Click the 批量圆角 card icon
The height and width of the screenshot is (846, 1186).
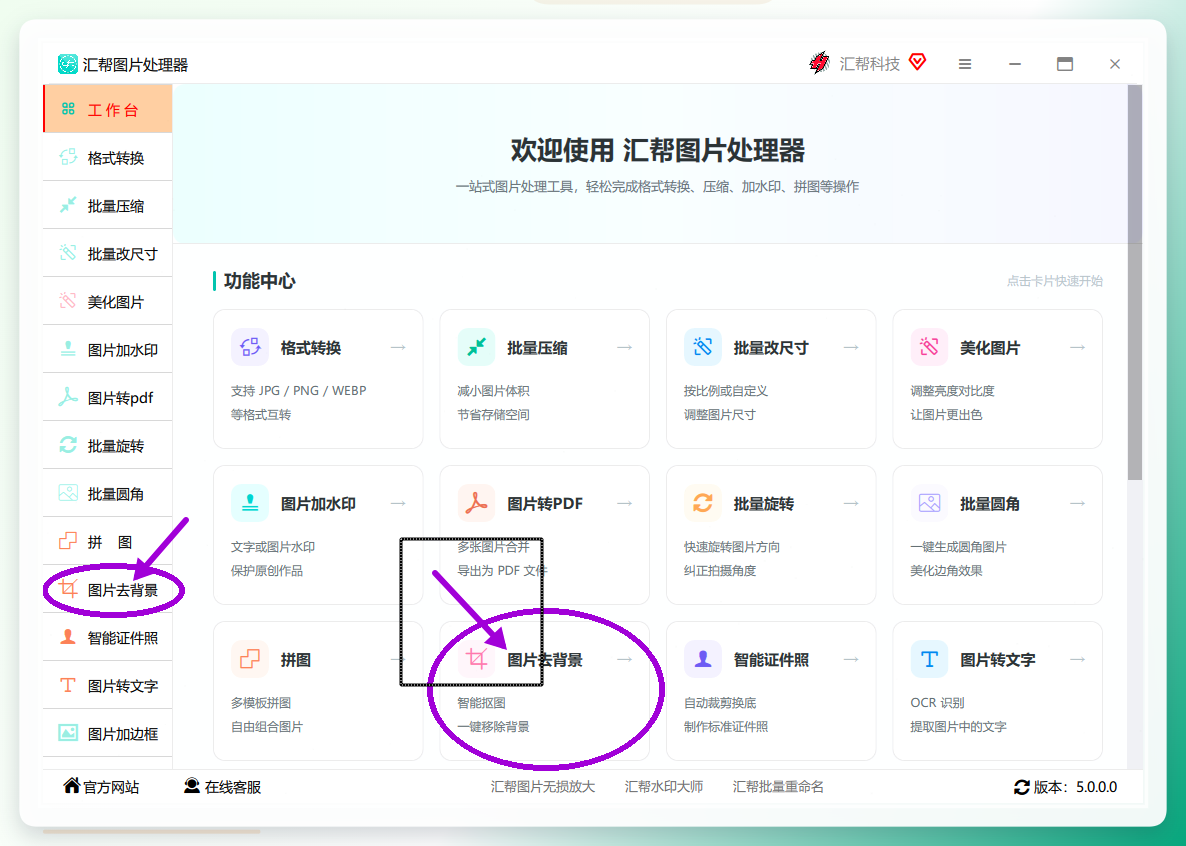[x=930, y=503]
